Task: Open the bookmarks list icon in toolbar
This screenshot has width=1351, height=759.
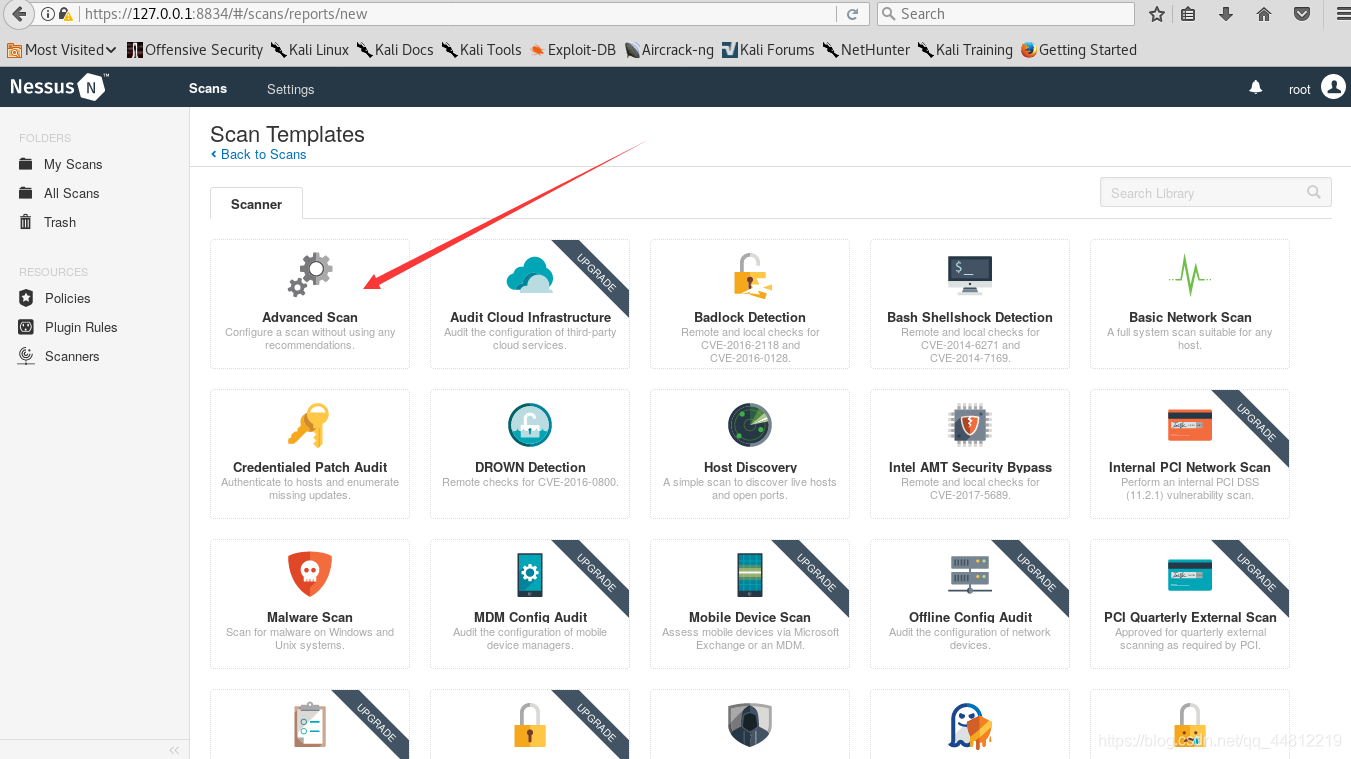Action: [1187, 14]
